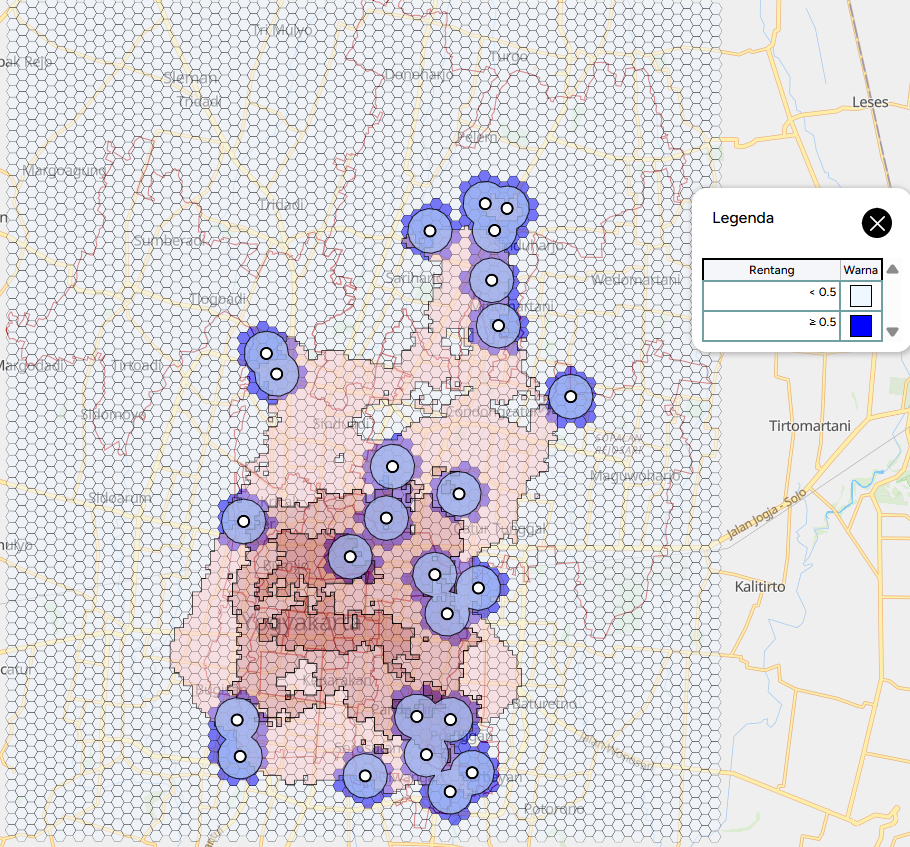Click the legend scroll up arrow
The image size is (910, 847).
click(893, 269)
